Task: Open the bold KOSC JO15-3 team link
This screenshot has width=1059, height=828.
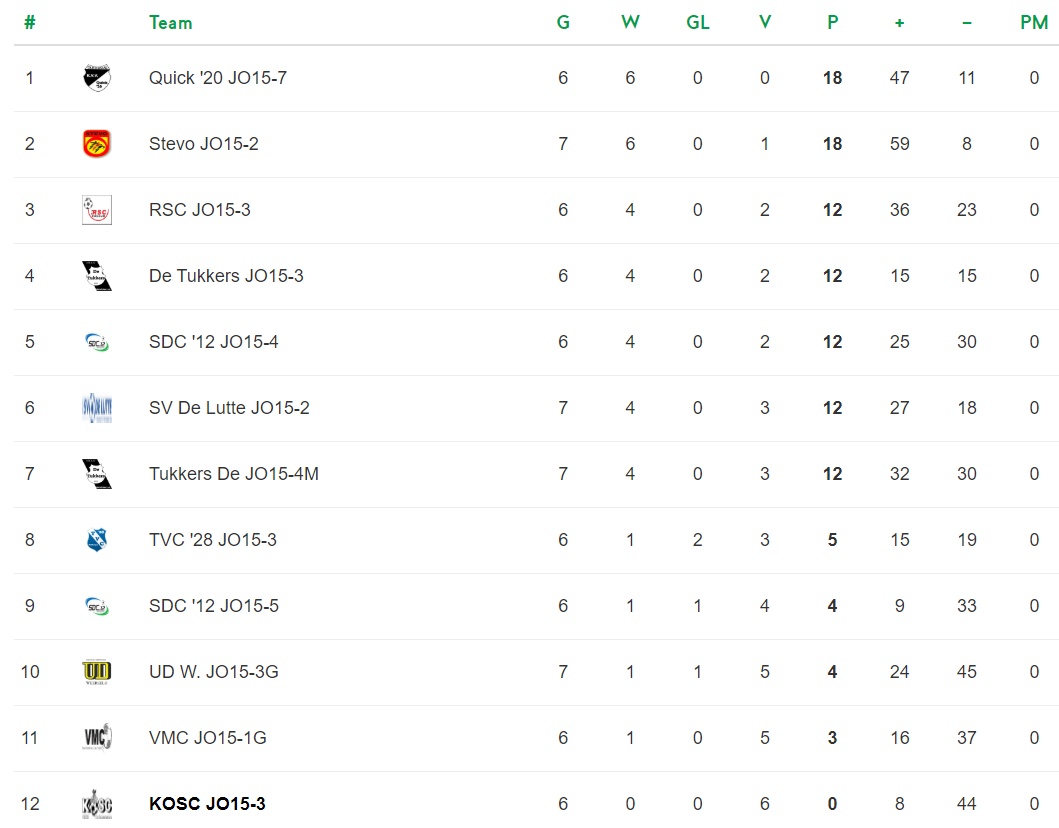Action: (x=207, y=804)
